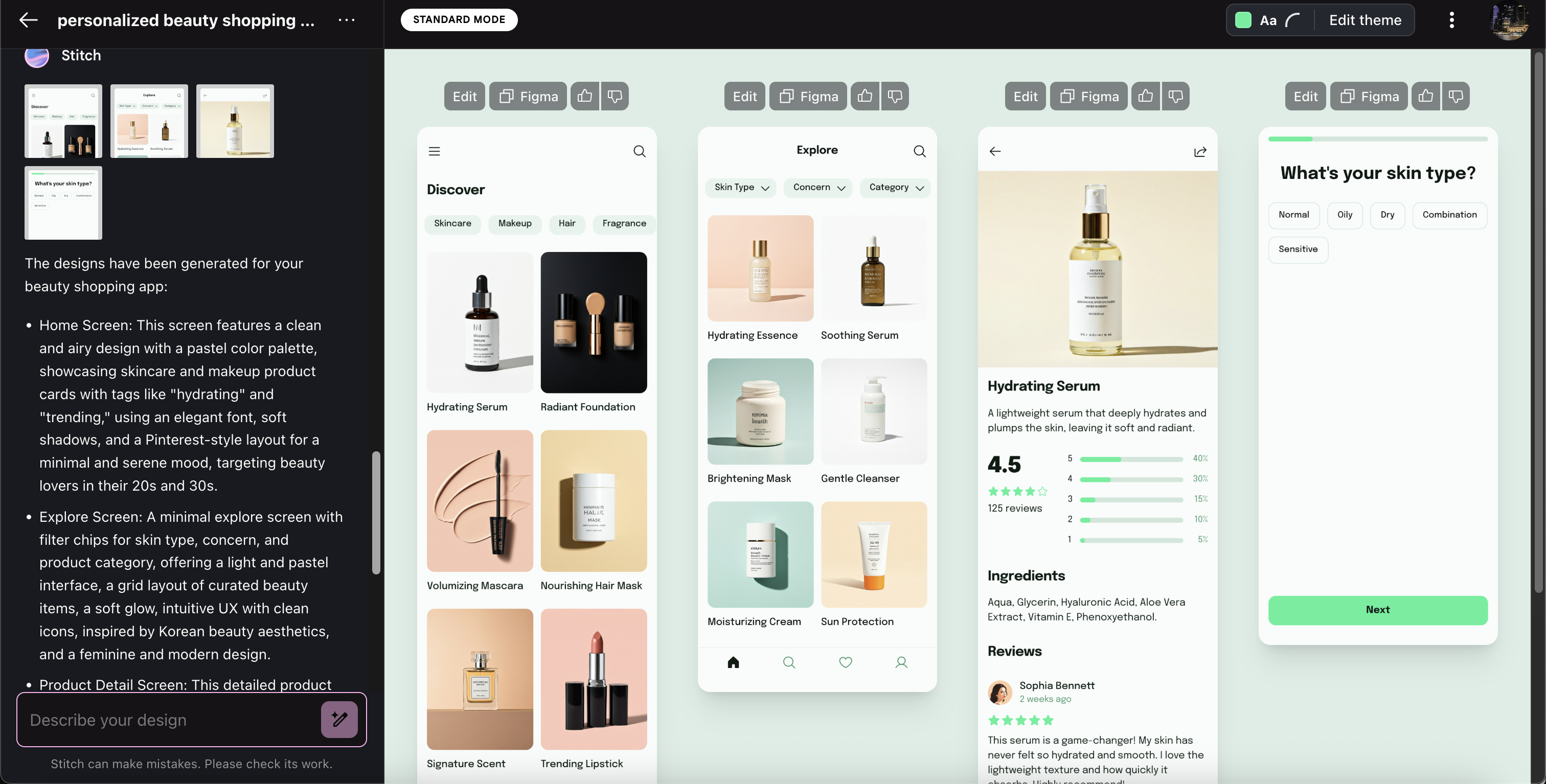Click the hamburger menu on Discover screen
The image size is (1546, 784).
click(x=435, y=152)
